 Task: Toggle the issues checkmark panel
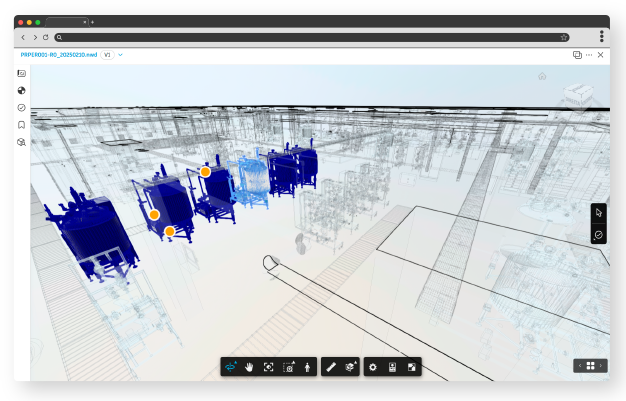coord(21,108)
